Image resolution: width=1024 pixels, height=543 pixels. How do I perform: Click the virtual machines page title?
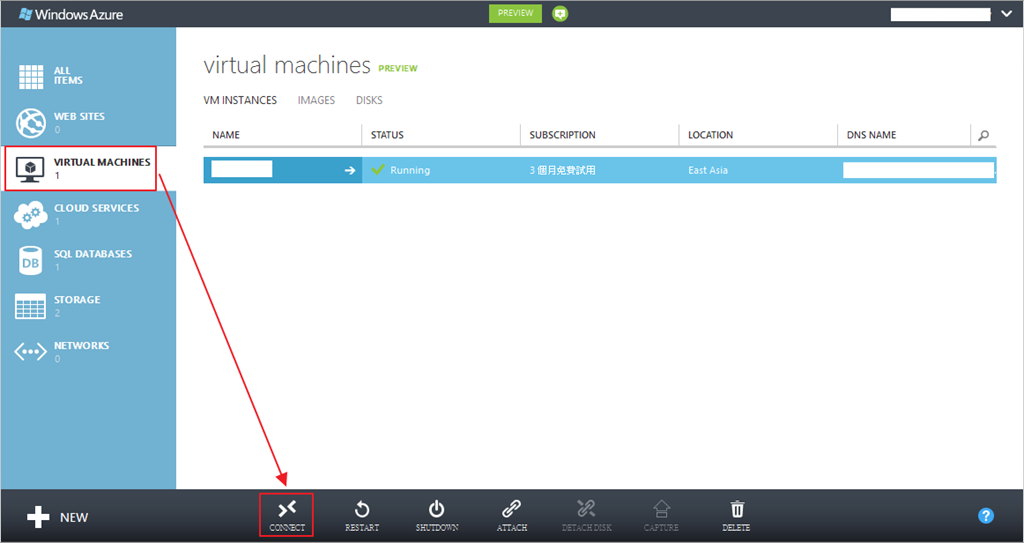point(287,65)
